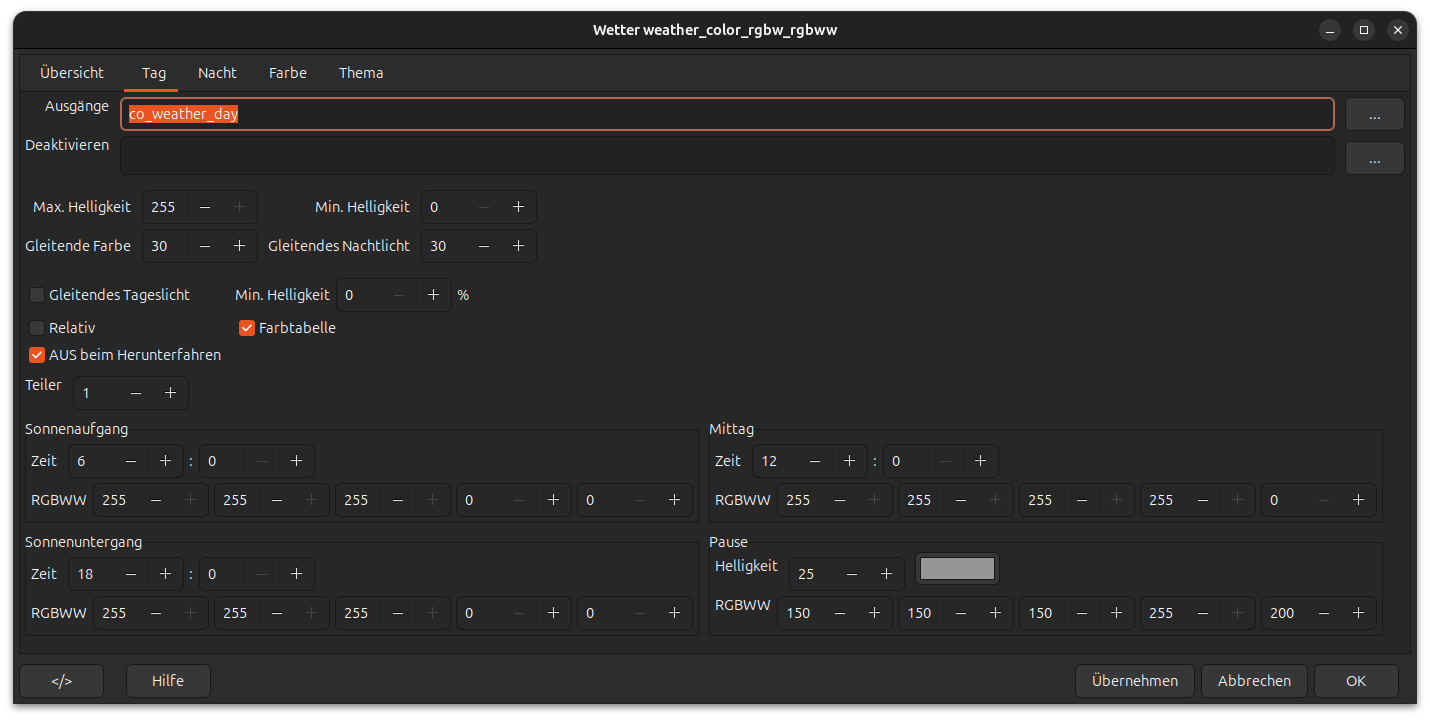This screenshot has width=1430, height=720.
Task: Decrease Pause Helligkeit with minus
Action: [x=852, y=574]
